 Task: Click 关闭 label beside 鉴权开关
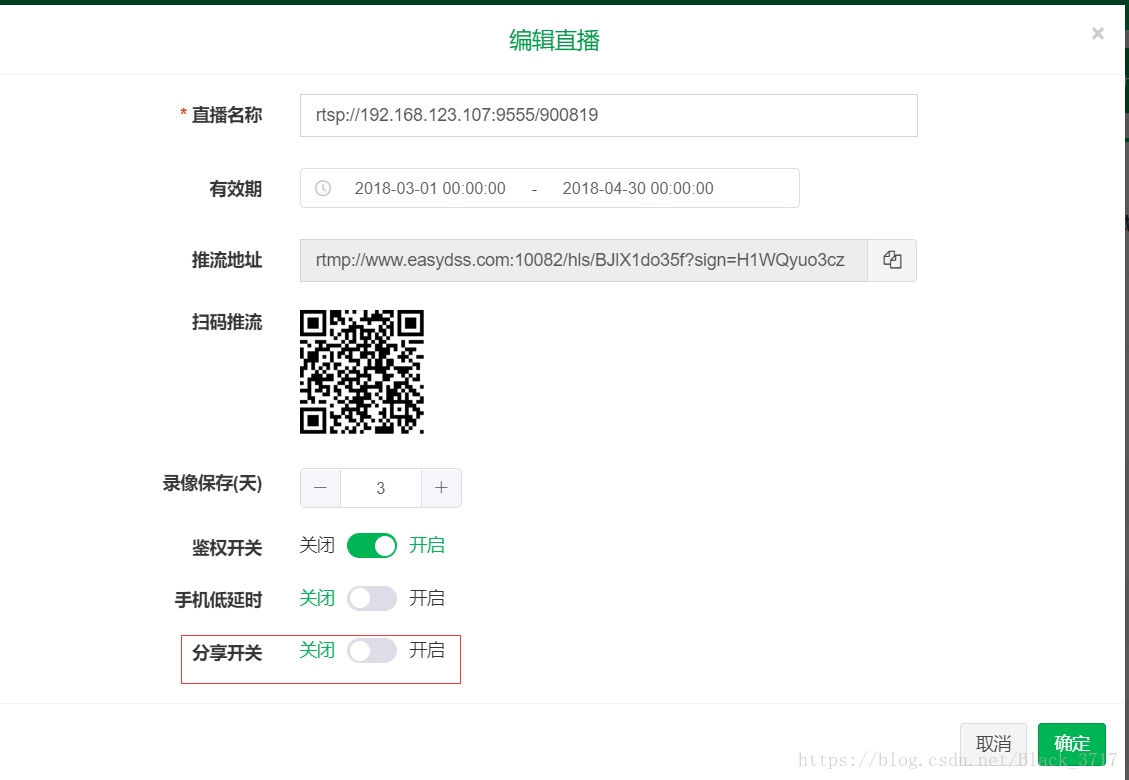318,545
